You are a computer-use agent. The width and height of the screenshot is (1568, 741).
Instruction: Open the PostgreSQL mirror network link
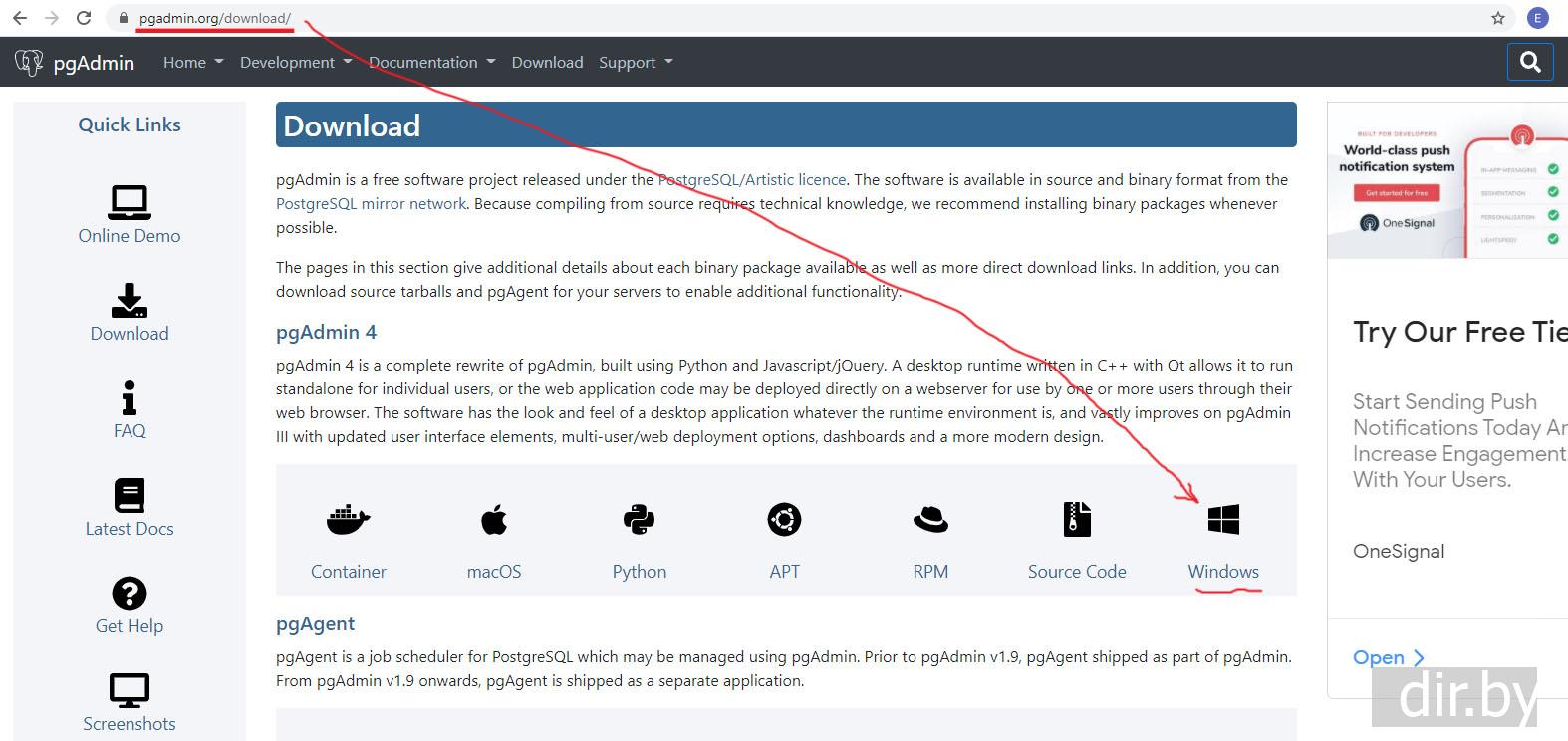click(x=371, y=204)
